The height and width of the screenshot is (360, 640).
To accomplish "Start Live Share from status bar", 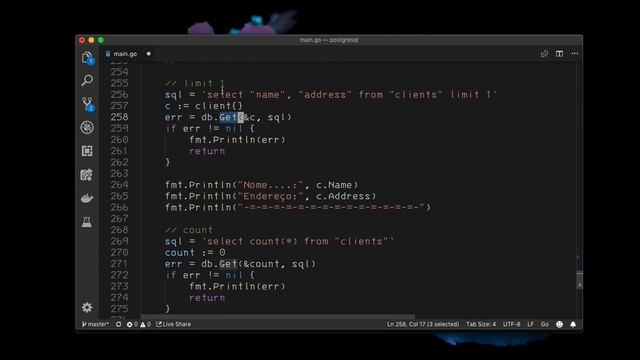I will coord(173,324).
